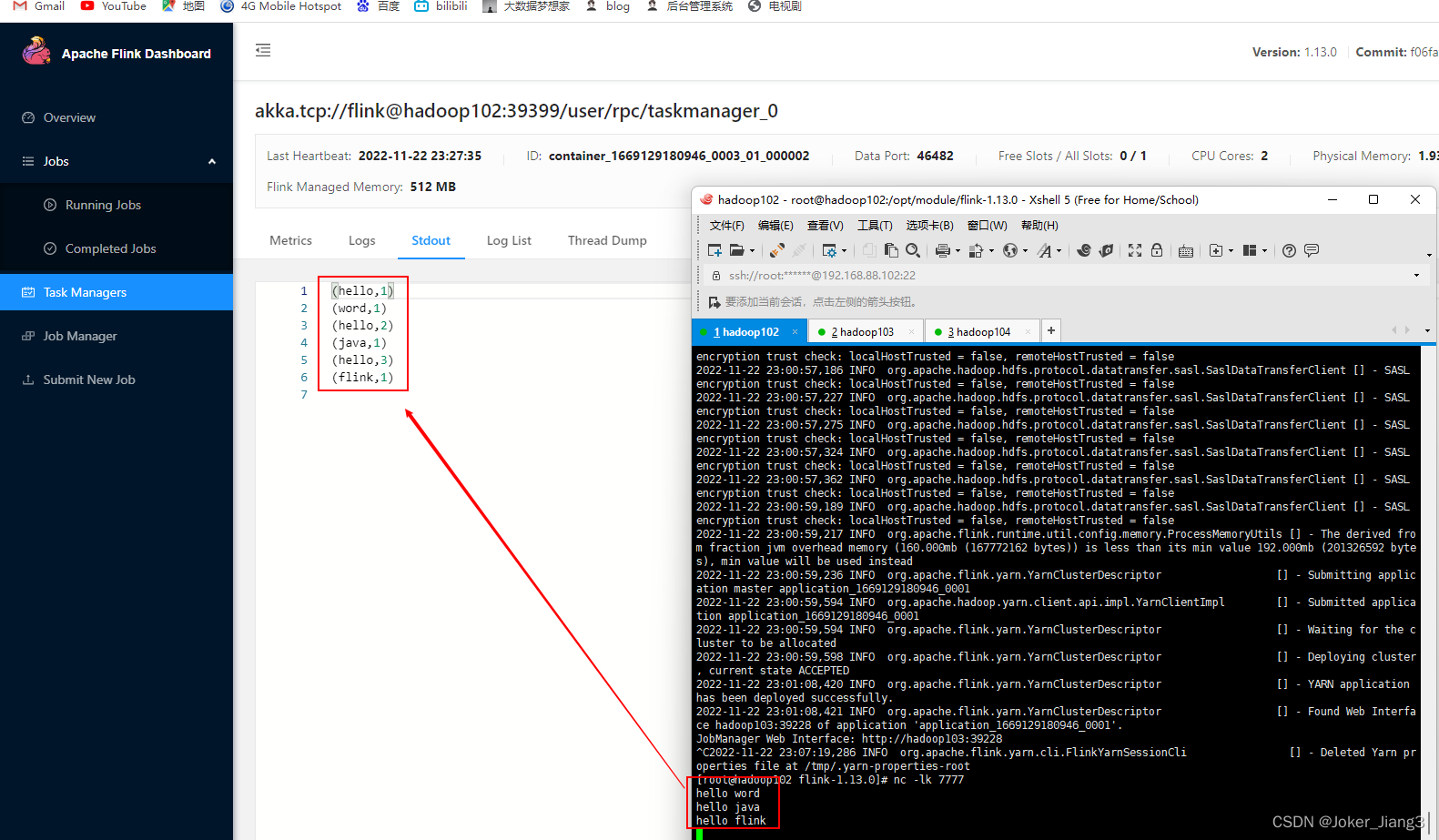Open session Properties gear icon
Image resolution: width=1439 pixels, height=840 pixels.
click(x=829, y=250)
